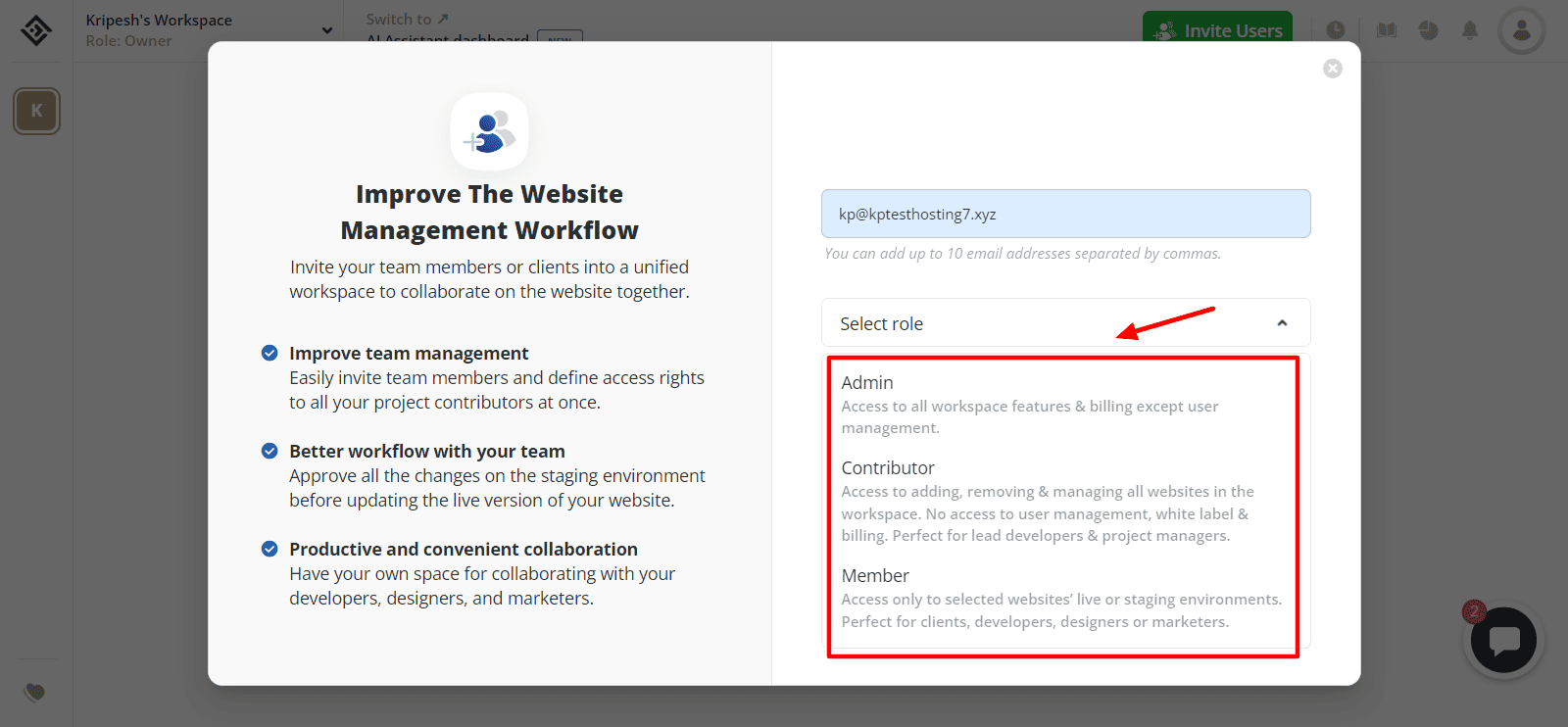Open the clock history icon in the top bar
The height and width of the screenshot is (727, 1568).
pyautogui.click(x=1336, y=30)
